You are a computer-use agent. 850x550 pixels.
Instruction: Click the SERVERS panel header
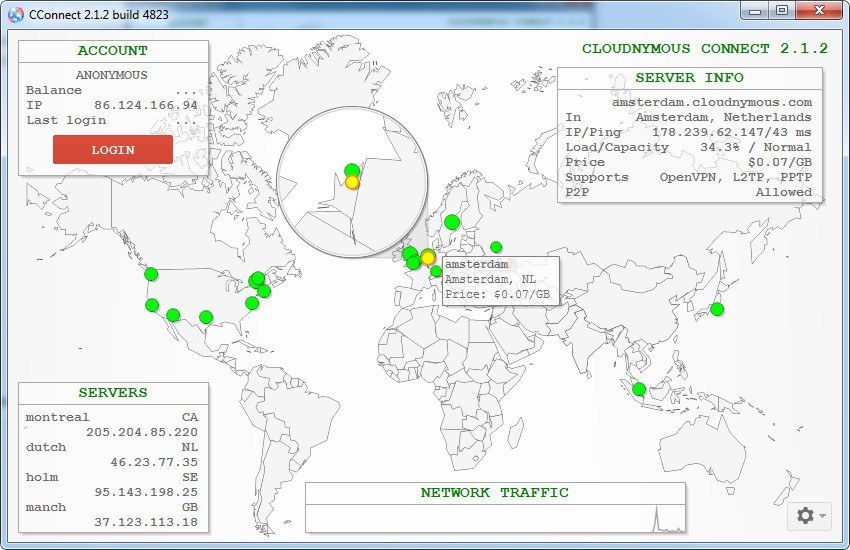113,392
